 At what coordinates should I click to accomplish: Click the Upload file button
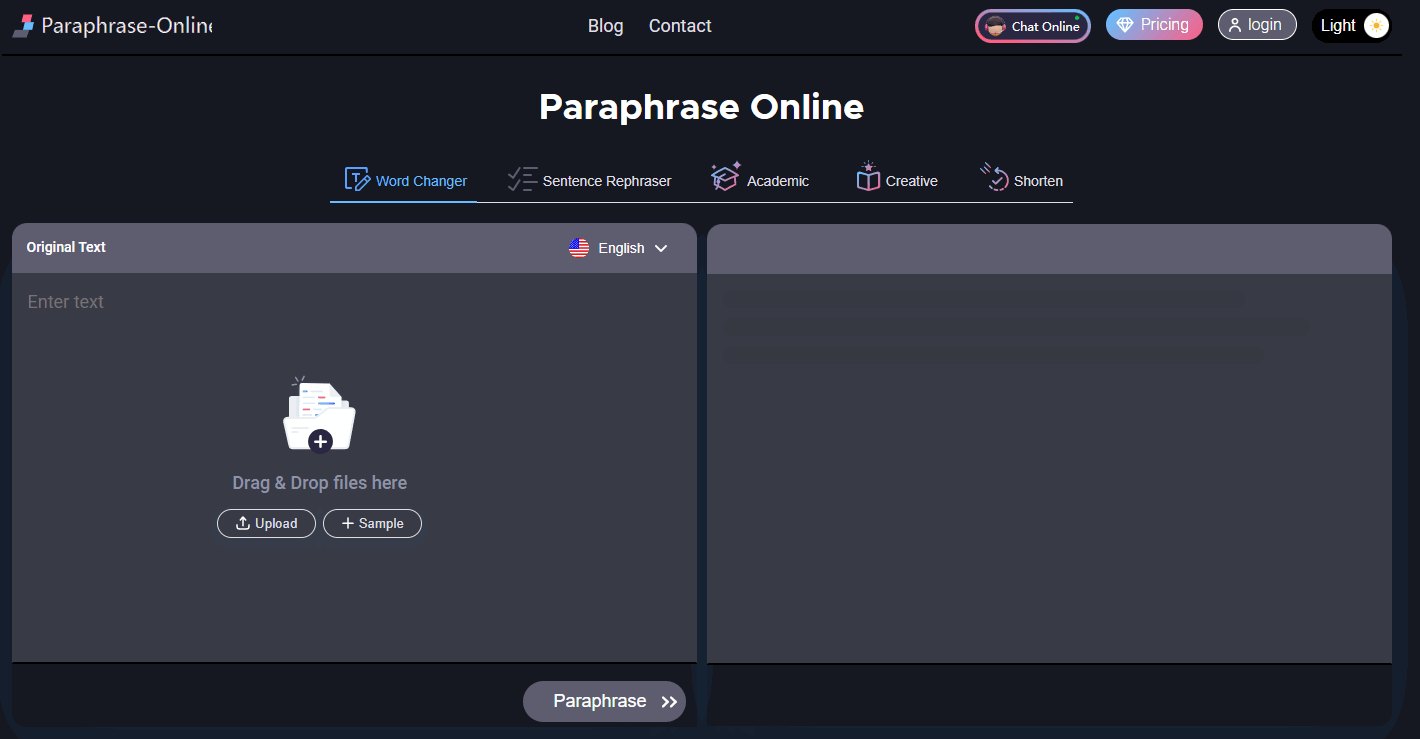tap(266, 523)
